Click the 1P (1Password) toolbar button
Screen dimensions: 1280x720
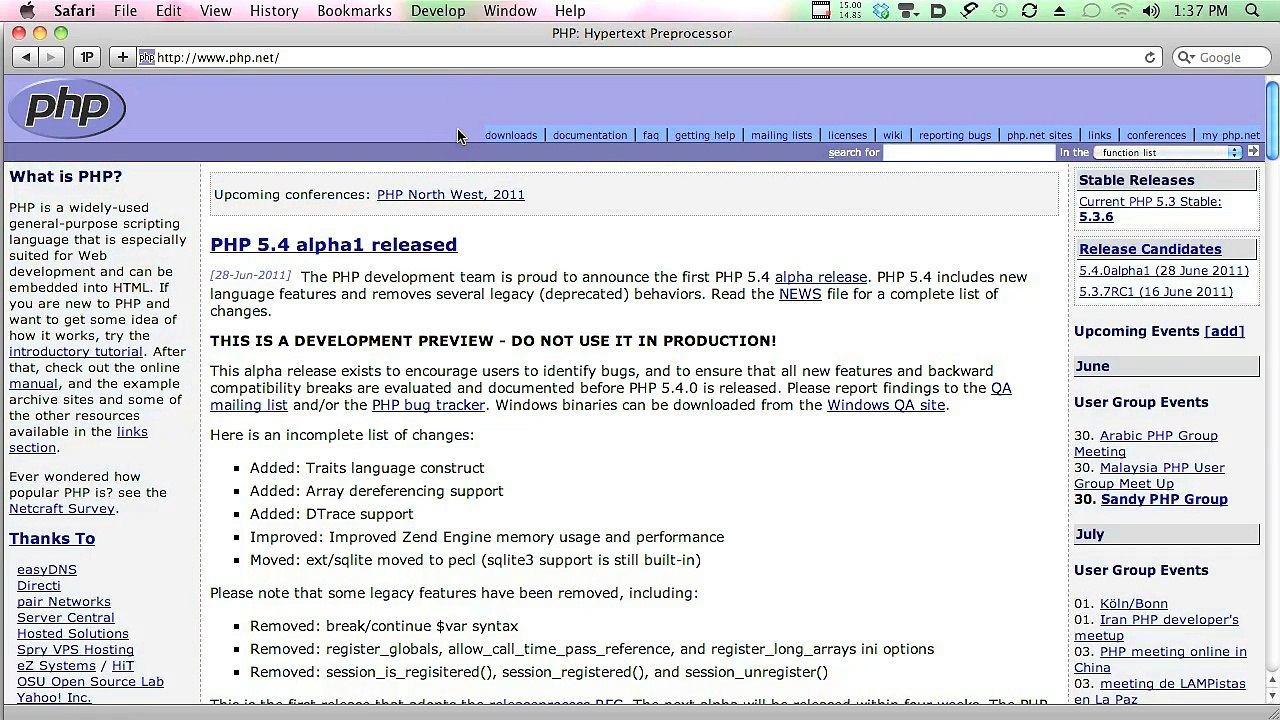(87, 57)
